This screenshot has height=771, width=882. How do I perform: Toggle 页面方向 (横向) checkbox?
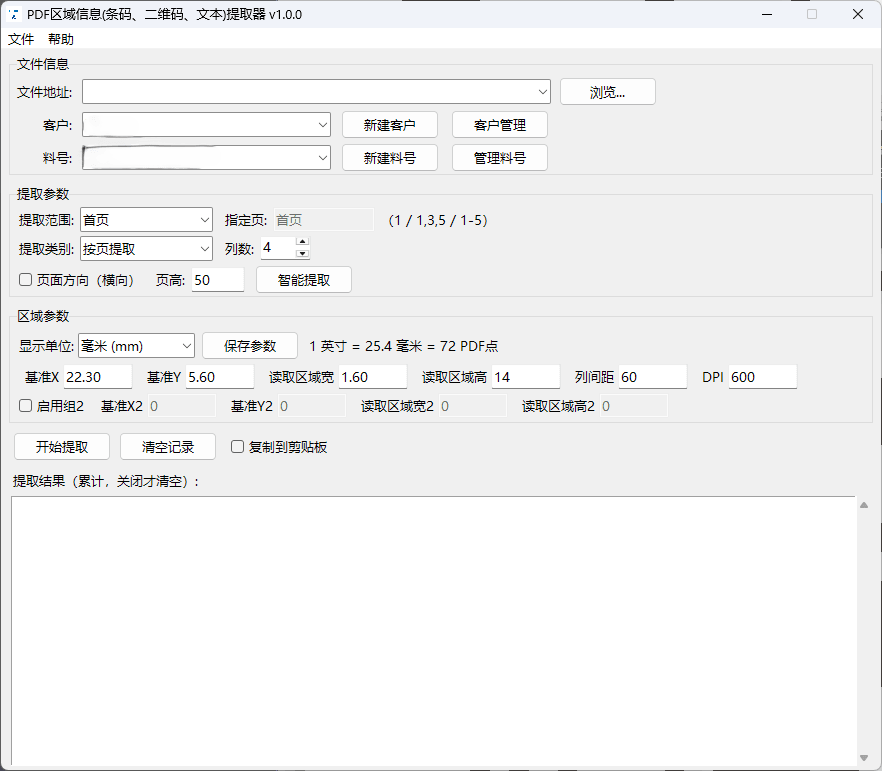[25, 279]
